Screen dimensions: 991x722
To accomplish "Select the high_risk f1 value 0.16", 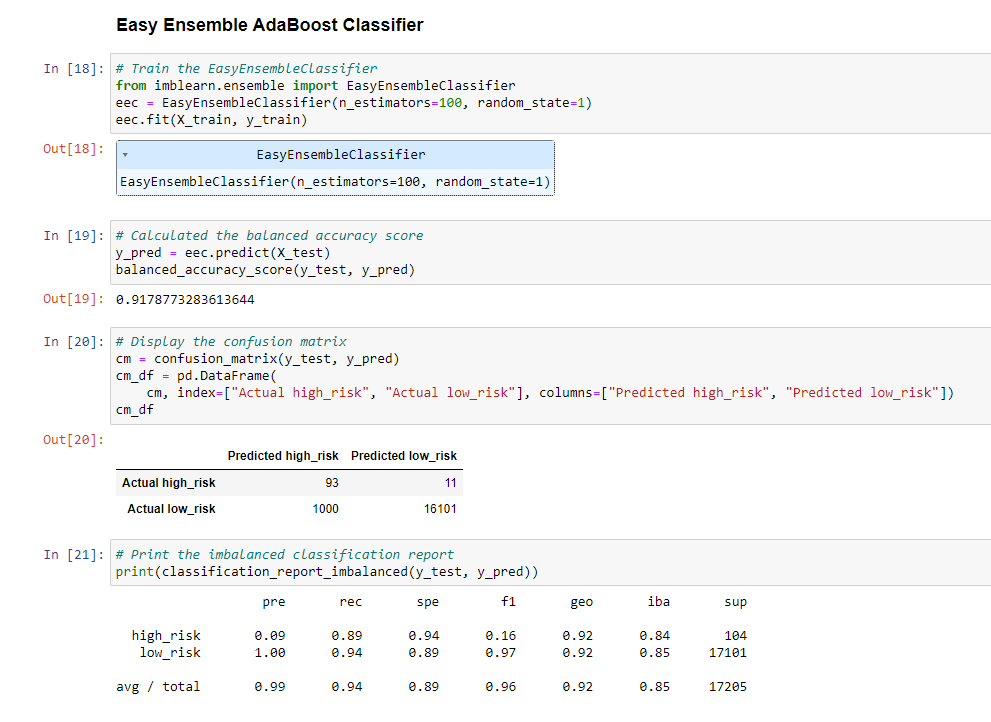I will [501, 635].
